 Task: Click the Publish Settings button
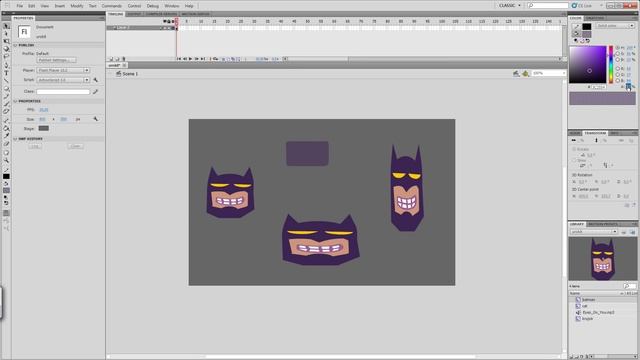(56, 60)
